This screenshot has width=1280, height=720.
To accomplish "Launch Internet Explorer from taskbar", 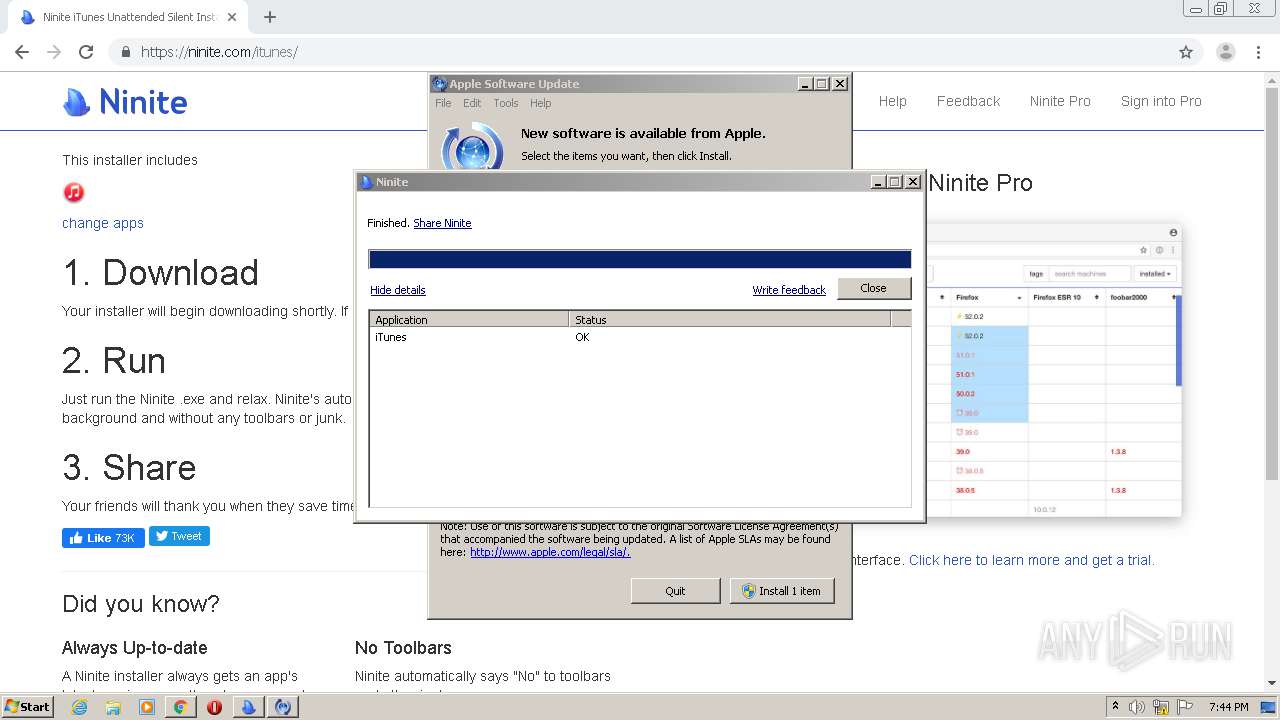I will coord(79,707).
